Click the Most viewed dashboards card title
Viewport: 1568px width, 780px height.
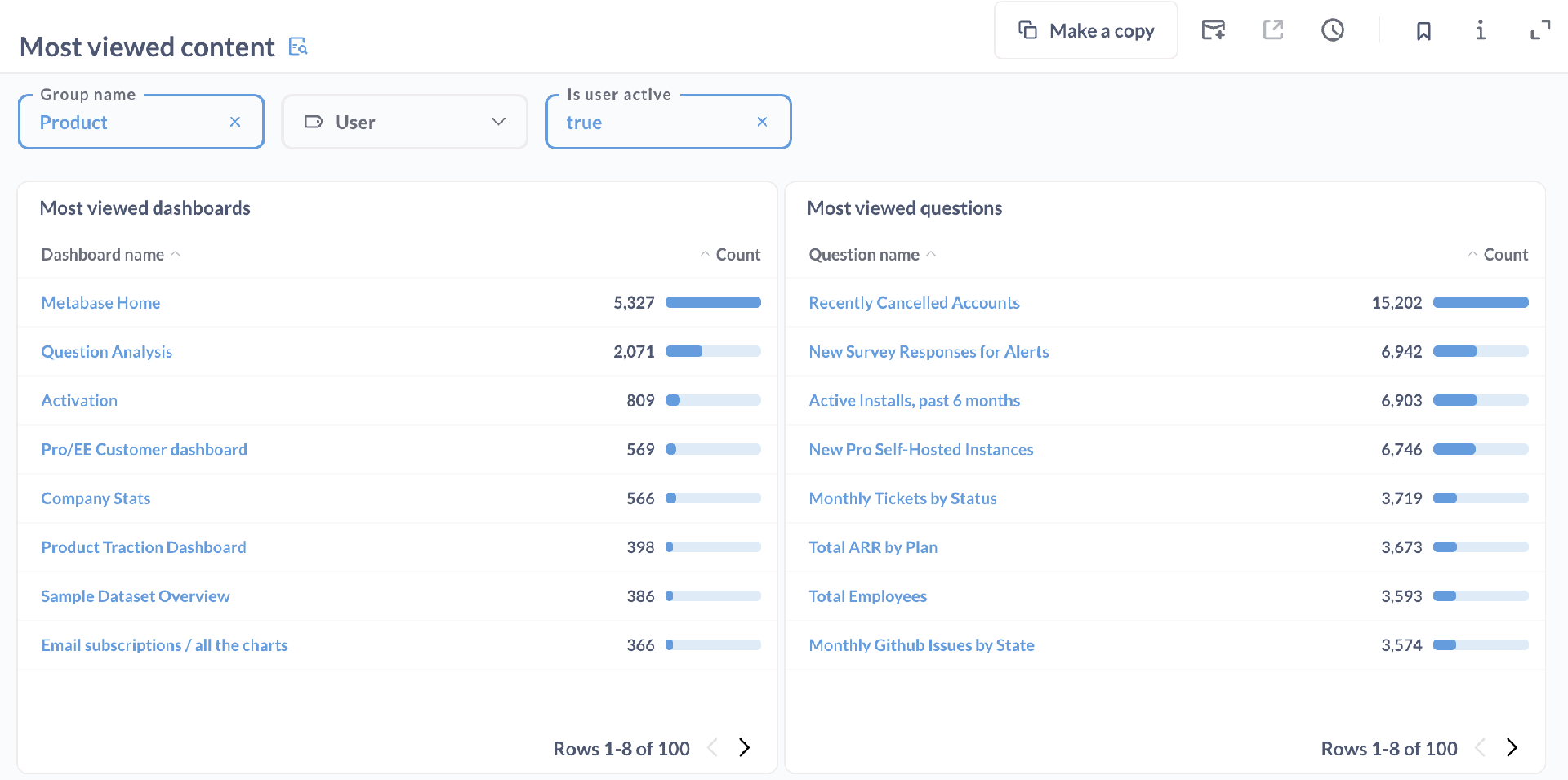145,208
